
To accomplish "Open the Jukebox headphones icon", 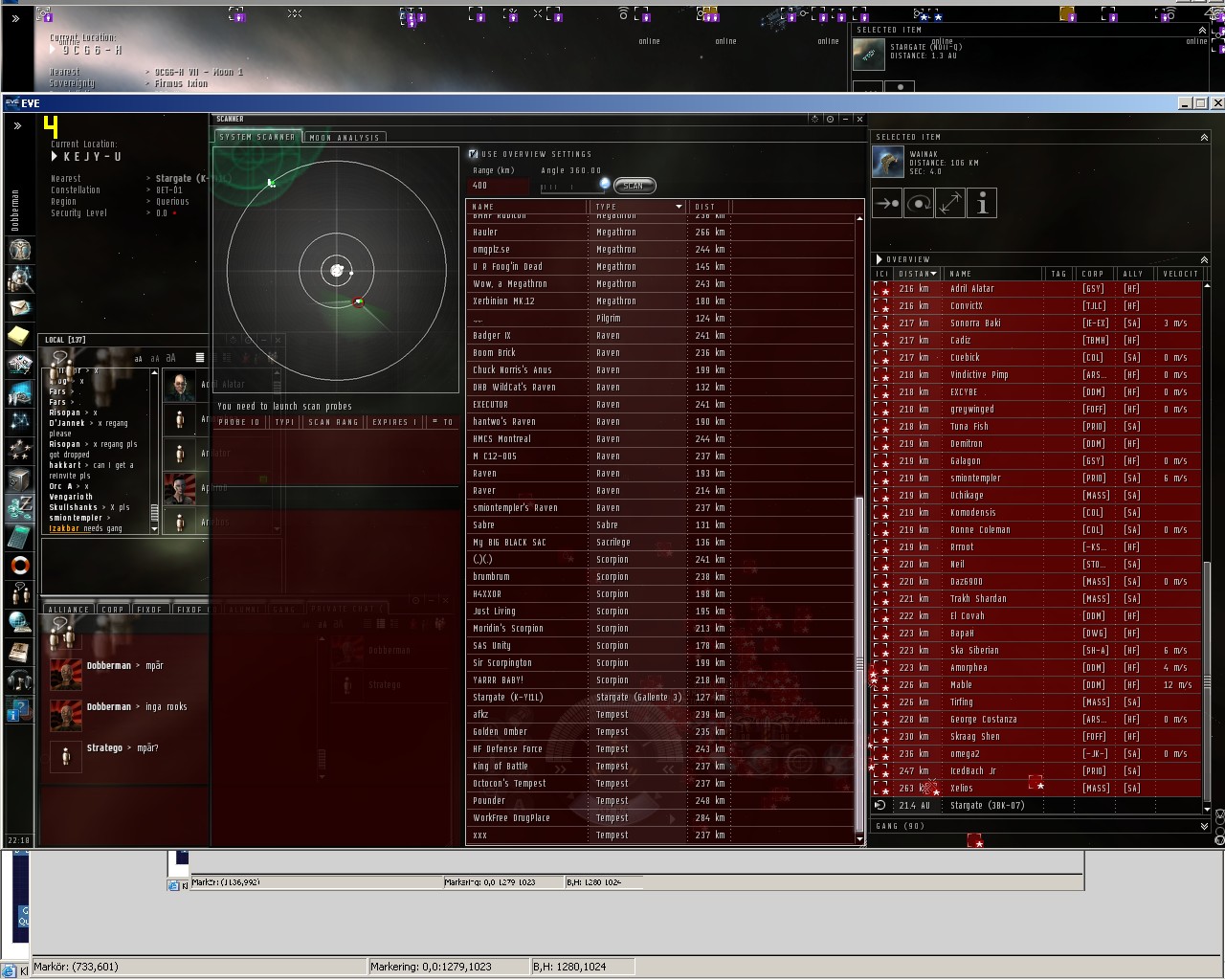I will click(20, 680).
